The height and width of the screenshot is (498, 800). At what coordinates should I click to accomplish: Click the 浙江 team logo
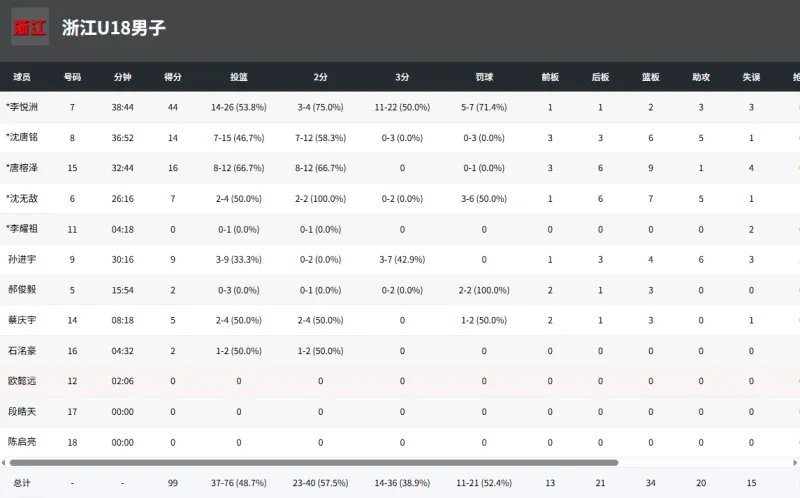pyautogui.click(x=30, y=28)
